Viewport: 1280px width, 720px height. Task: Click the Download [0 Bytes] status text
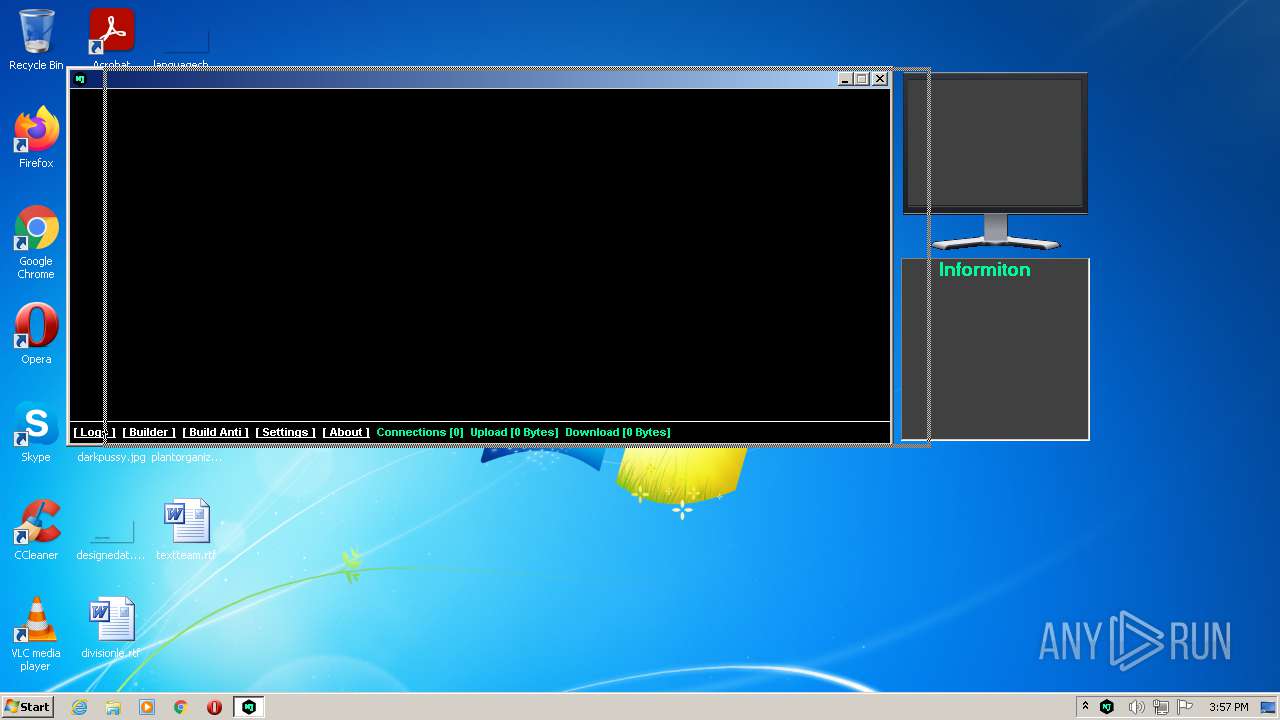tap(618, 432)
